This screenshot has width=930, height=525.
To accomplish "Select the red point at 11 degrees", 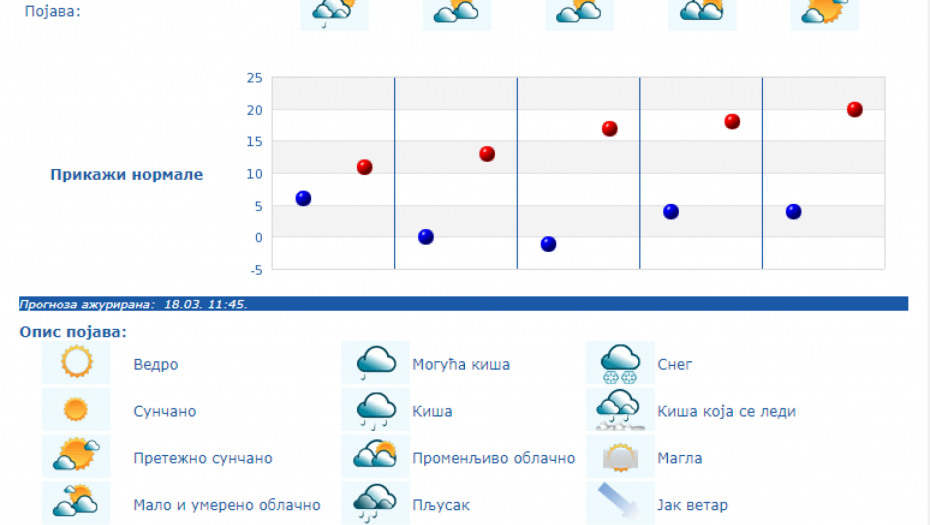I will point(365,167).
